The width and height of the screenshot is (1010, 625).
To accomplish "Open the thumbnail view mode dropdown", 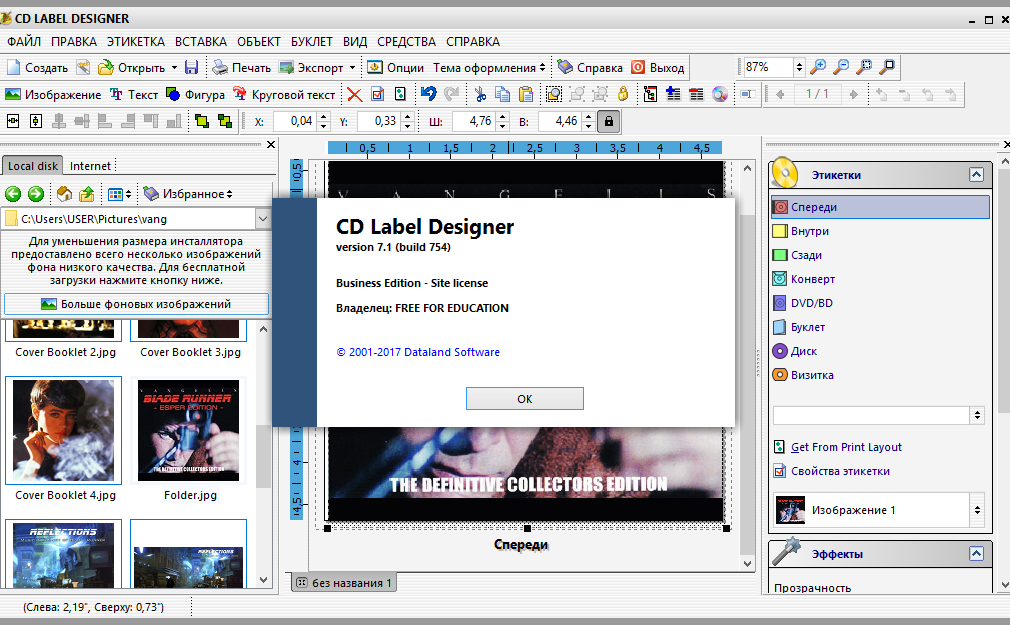I will [x=120, y=194].
